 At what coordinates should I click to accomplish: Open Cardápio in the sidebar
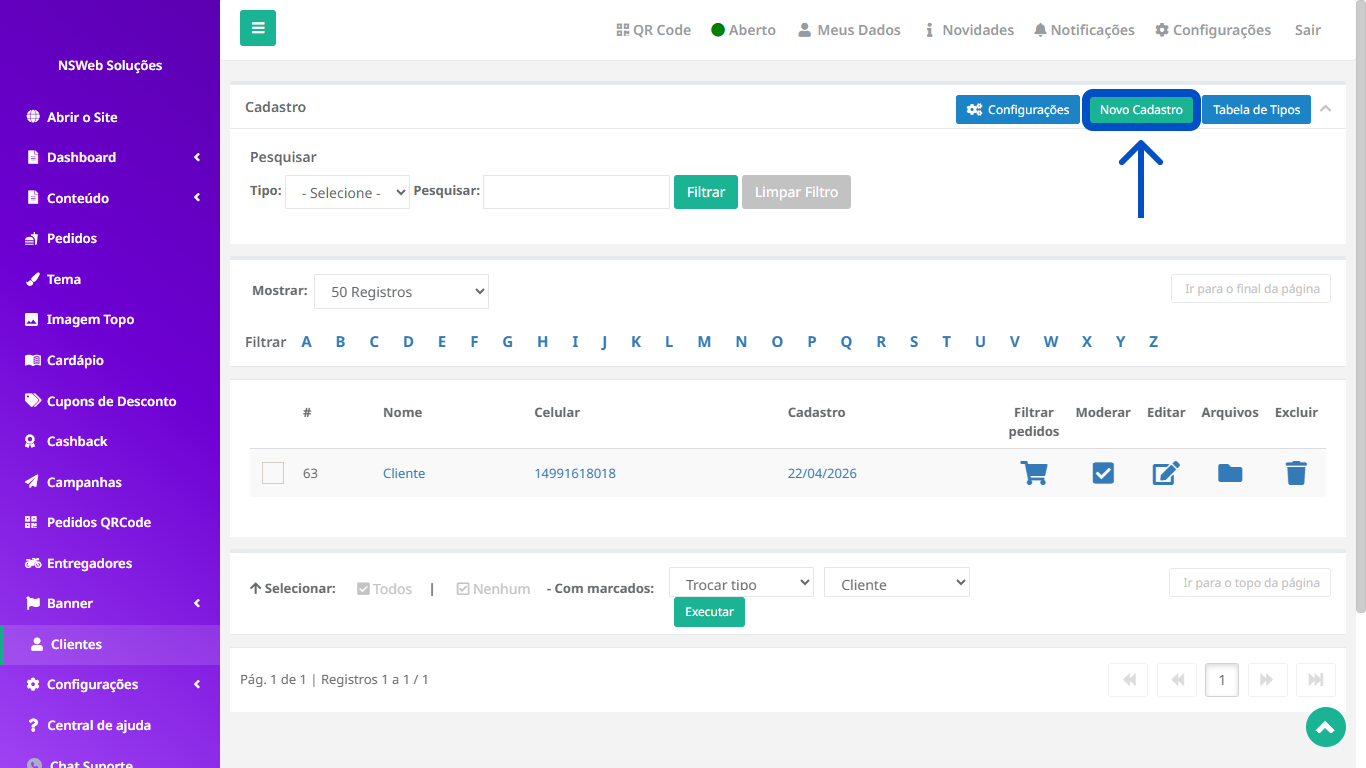110,360
